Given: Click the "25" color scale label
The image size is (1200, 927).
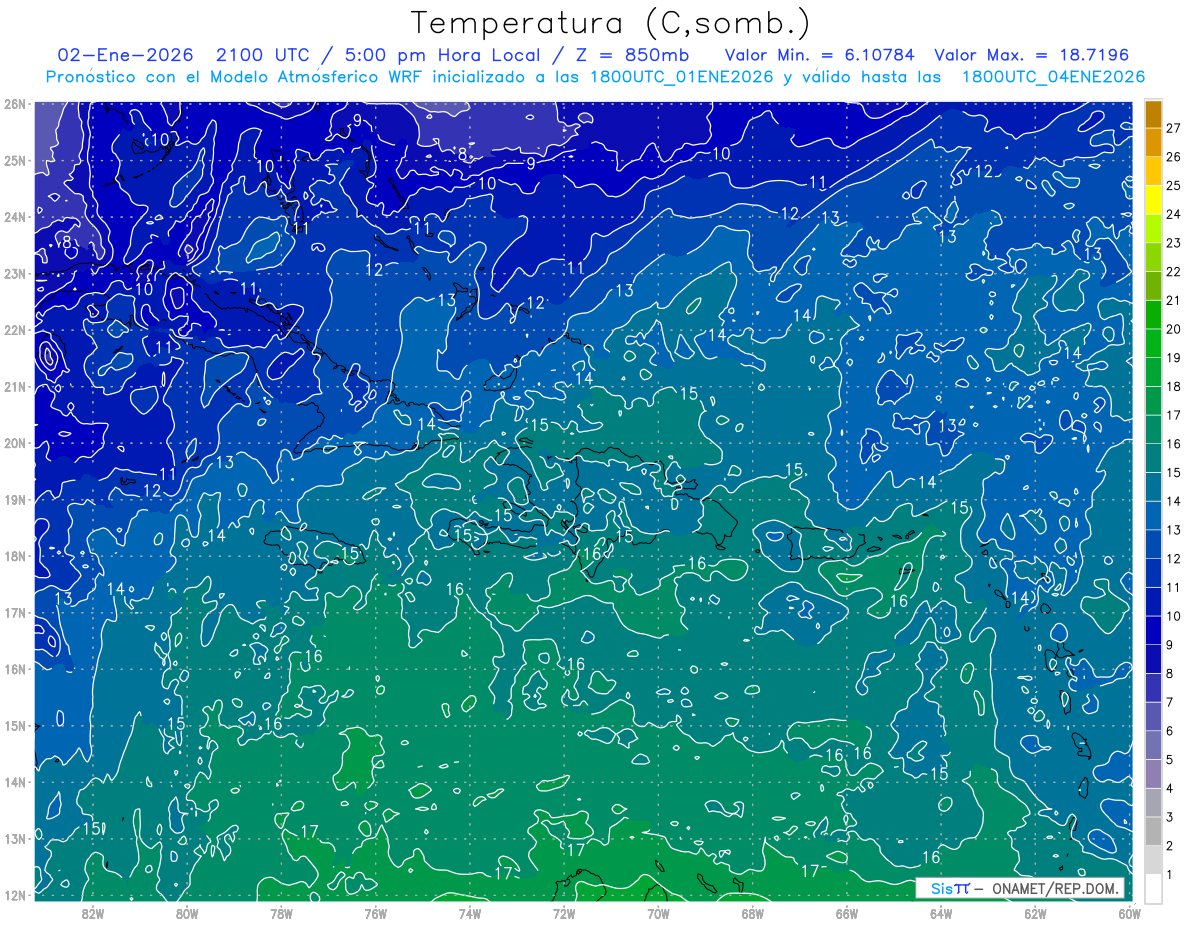Looking at the screenshot, I should click(1174, 186).
